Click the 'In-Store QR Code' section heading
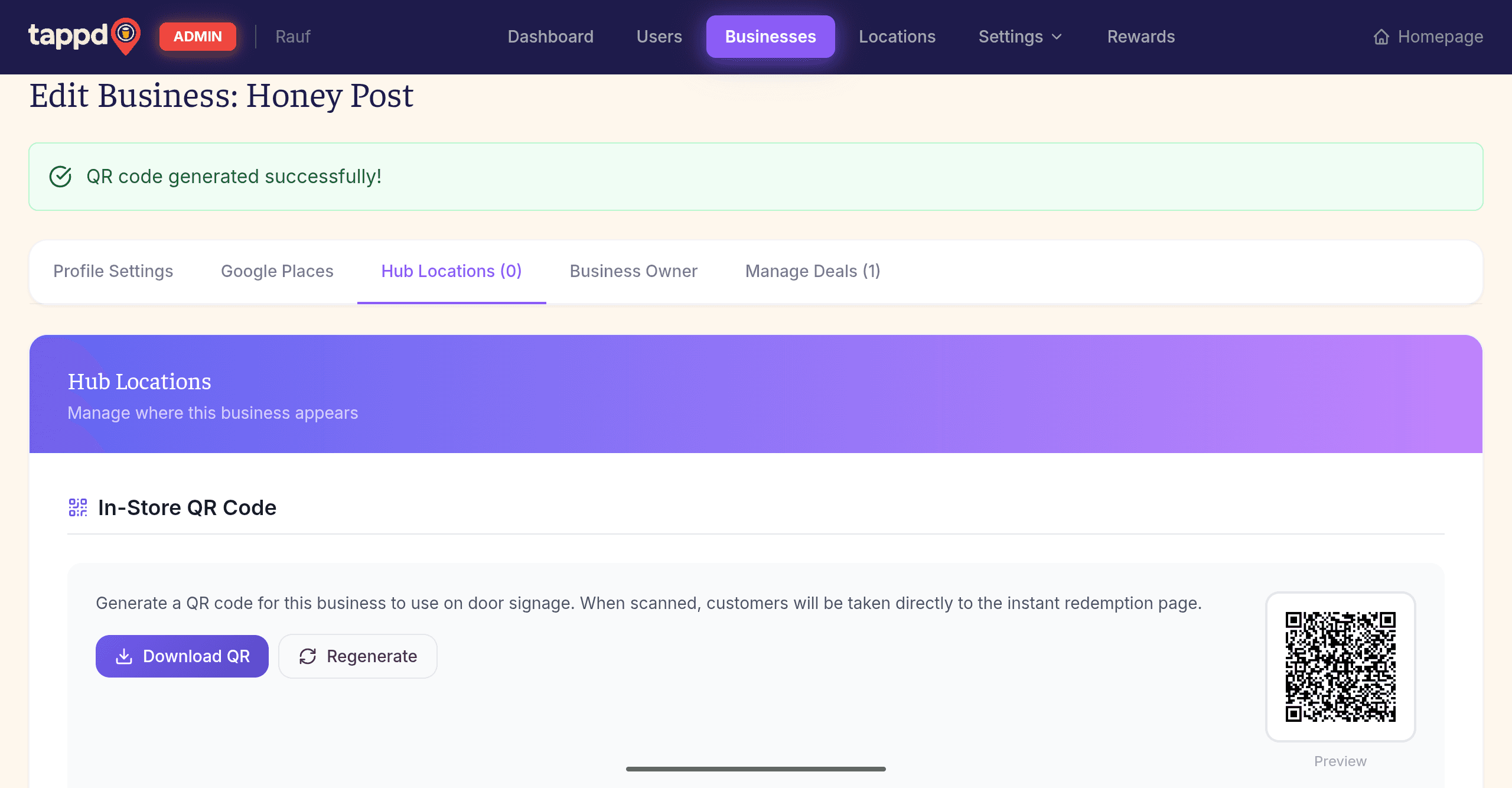The height and width of the screenshot is (788, 1512). tap(187, 507)
